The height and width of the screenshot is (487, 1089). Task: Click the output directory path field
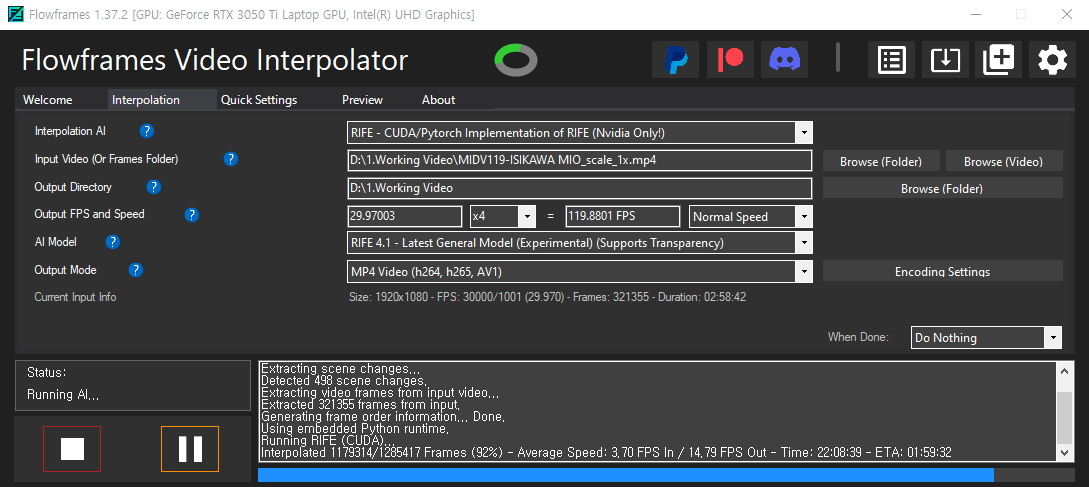click(579, 188)
